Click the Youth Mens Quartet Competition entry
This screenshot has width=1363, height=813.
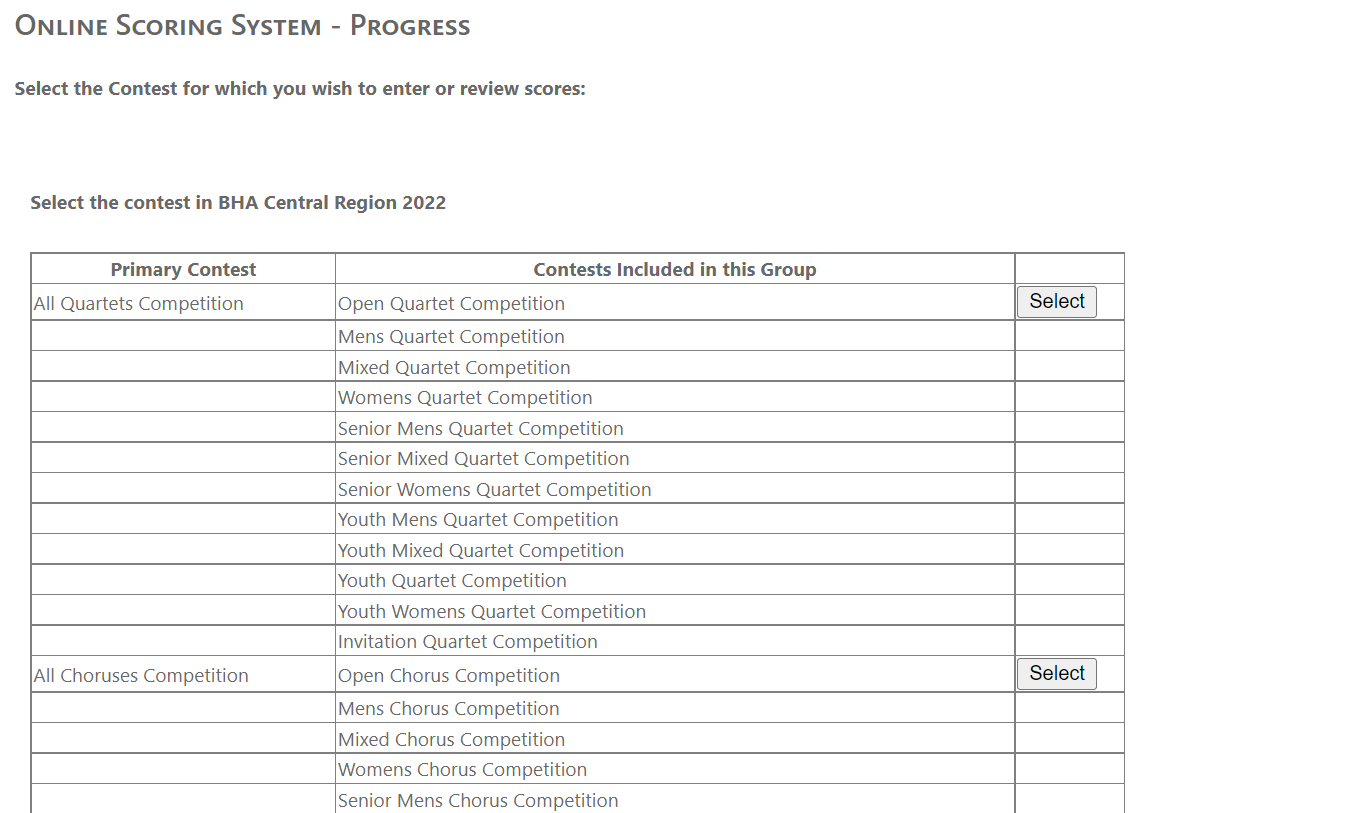click(478, 520)
